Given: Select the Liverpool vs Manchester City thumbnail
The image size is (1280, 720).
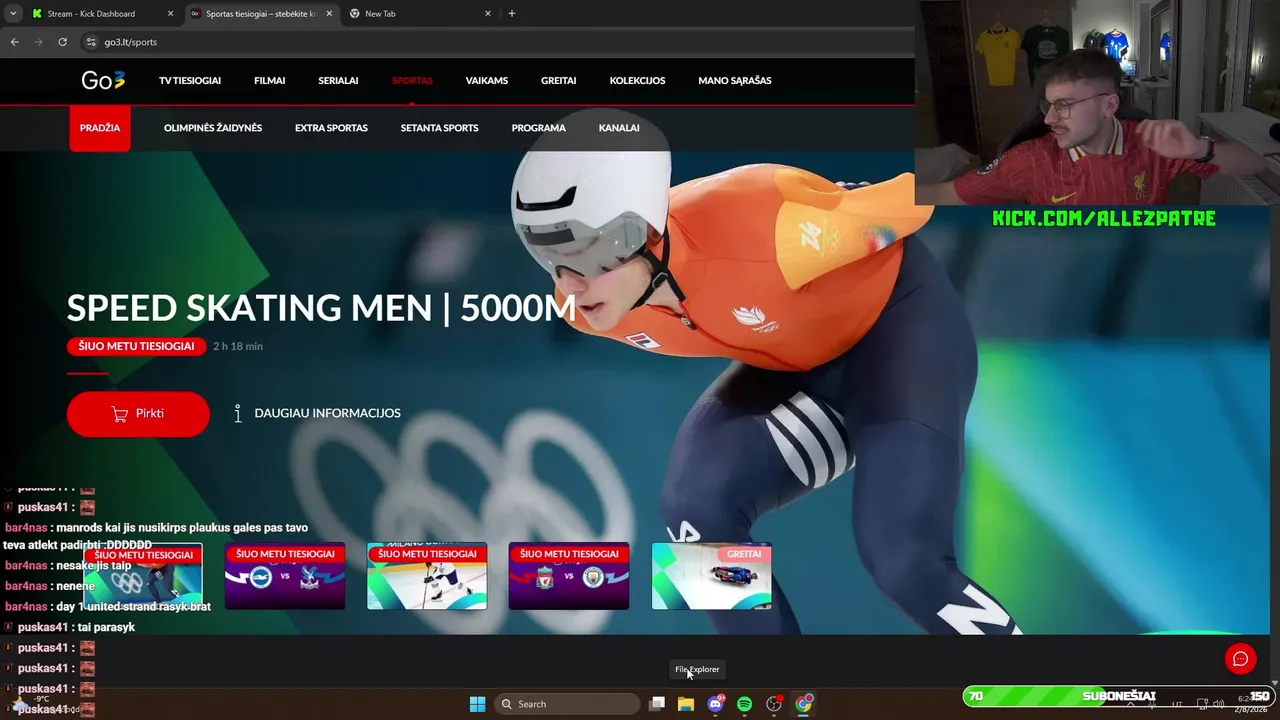Looking at the screenshot, I should coord(569,576).
